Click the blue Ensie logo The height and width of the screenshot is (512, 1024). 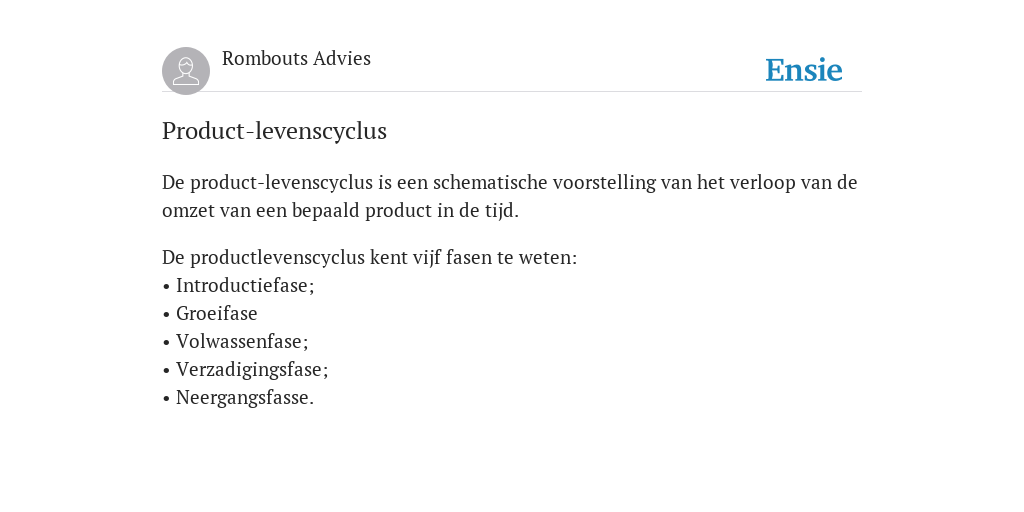pos(804,70)
